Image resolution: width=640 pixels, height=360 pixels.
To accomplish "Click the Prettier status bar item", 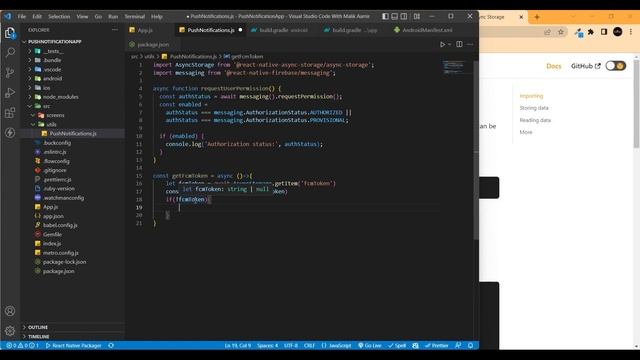I will coord(437,346).
